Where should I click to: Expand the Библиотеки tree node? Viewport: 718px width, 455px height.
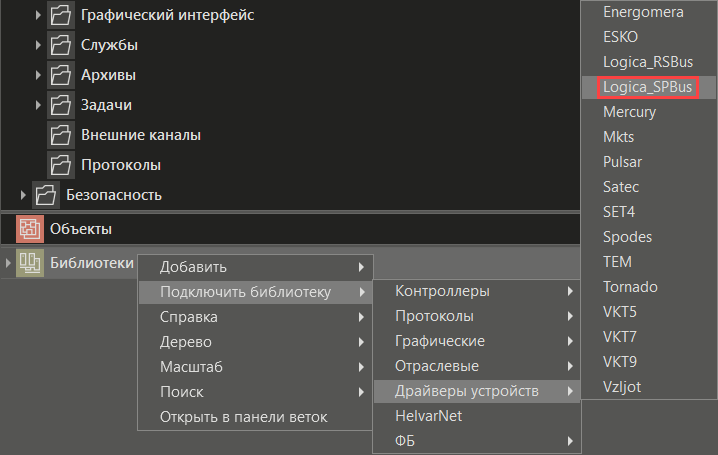[8, 263]
